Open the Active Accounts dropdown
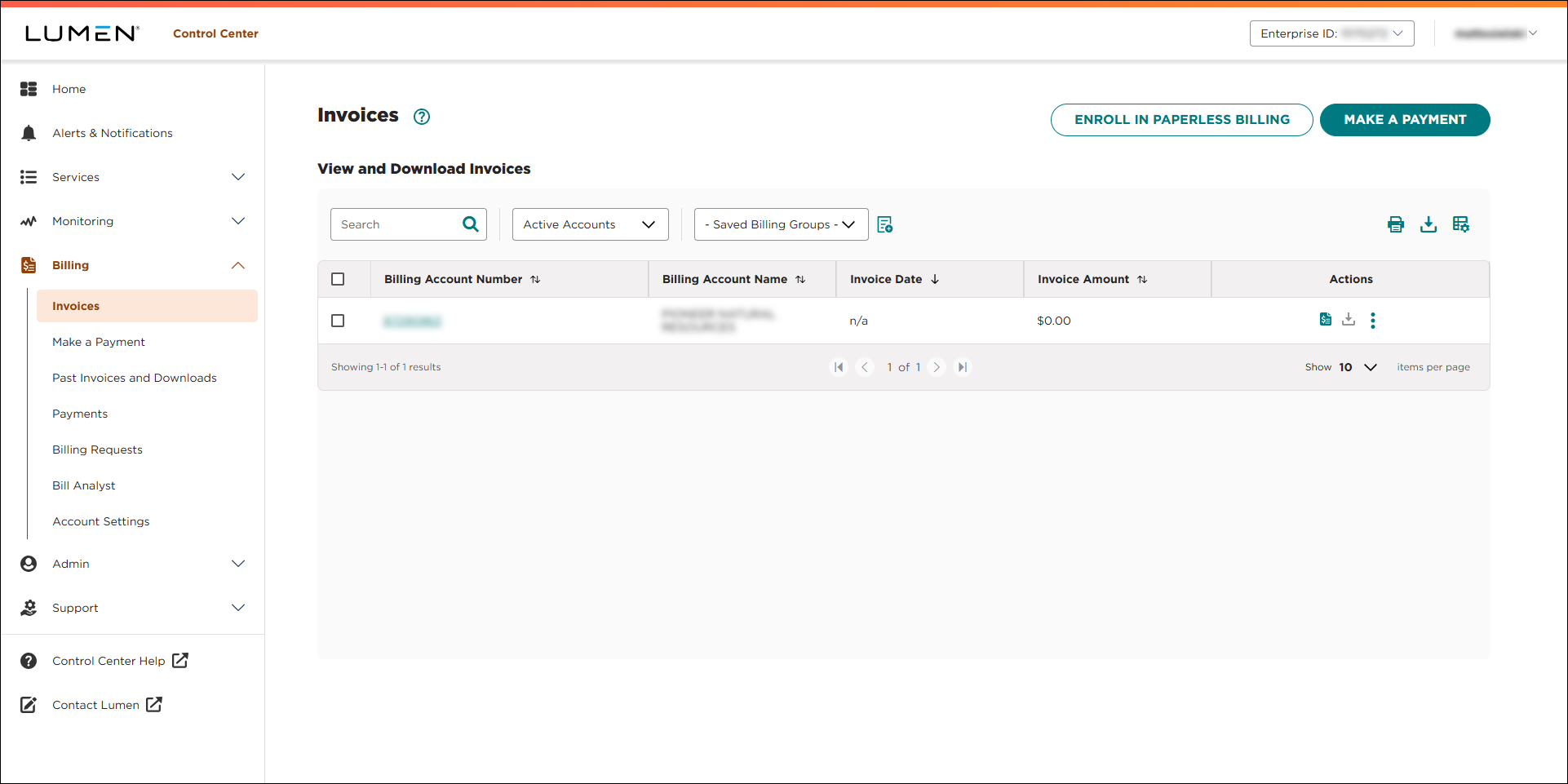 [x=590, y=224]
